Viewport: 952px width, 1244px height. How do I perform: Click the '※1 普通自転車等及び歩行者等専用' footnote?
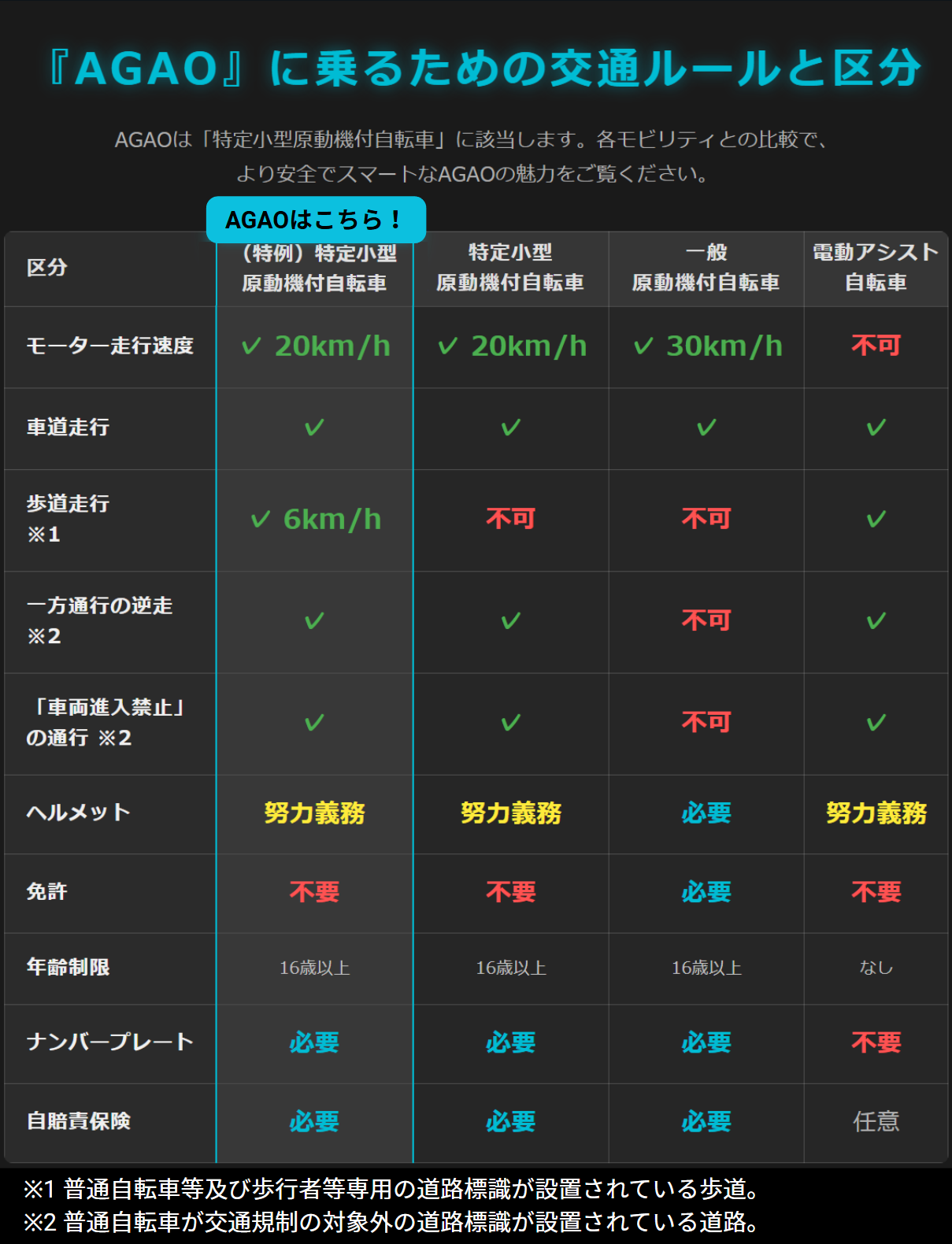click(391, 1189)
